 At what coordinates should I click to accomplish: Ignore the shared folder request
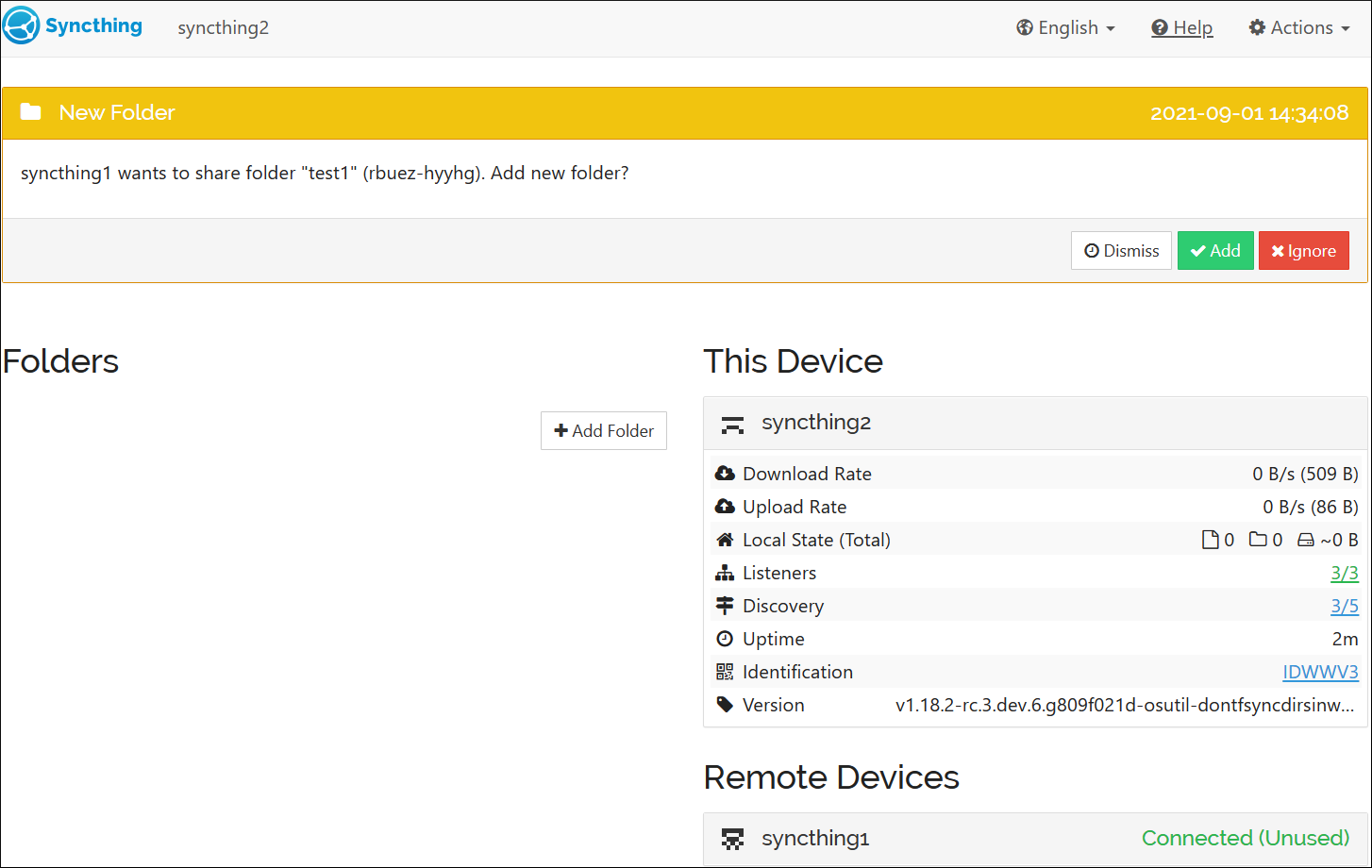1303,251
